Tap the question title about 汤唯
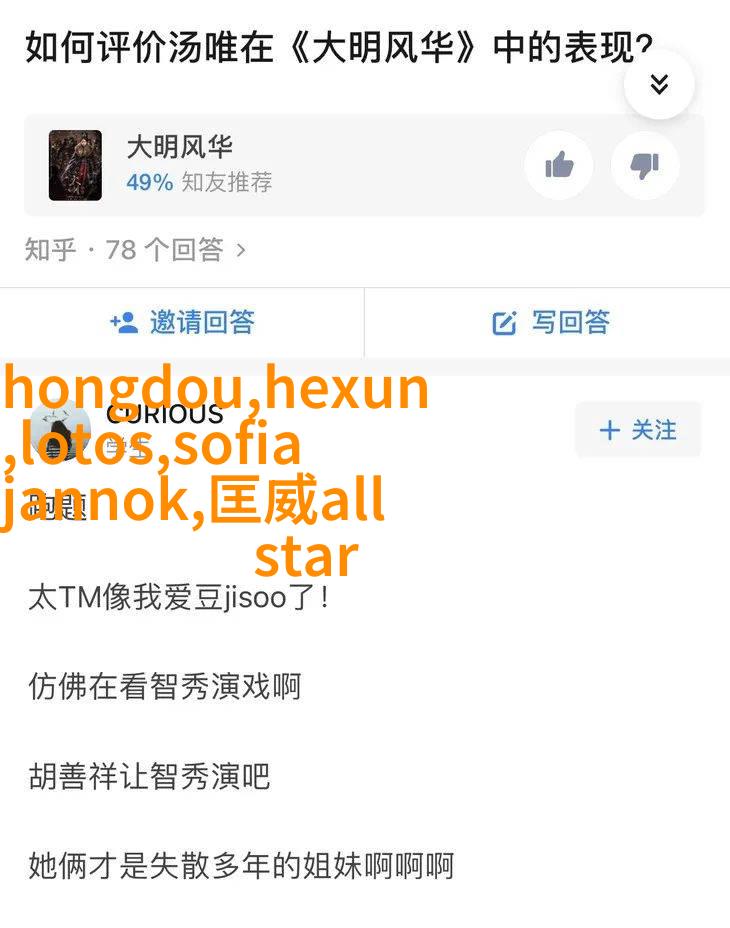Viewport: 730px width, 928px height. [x=339, y=47]
